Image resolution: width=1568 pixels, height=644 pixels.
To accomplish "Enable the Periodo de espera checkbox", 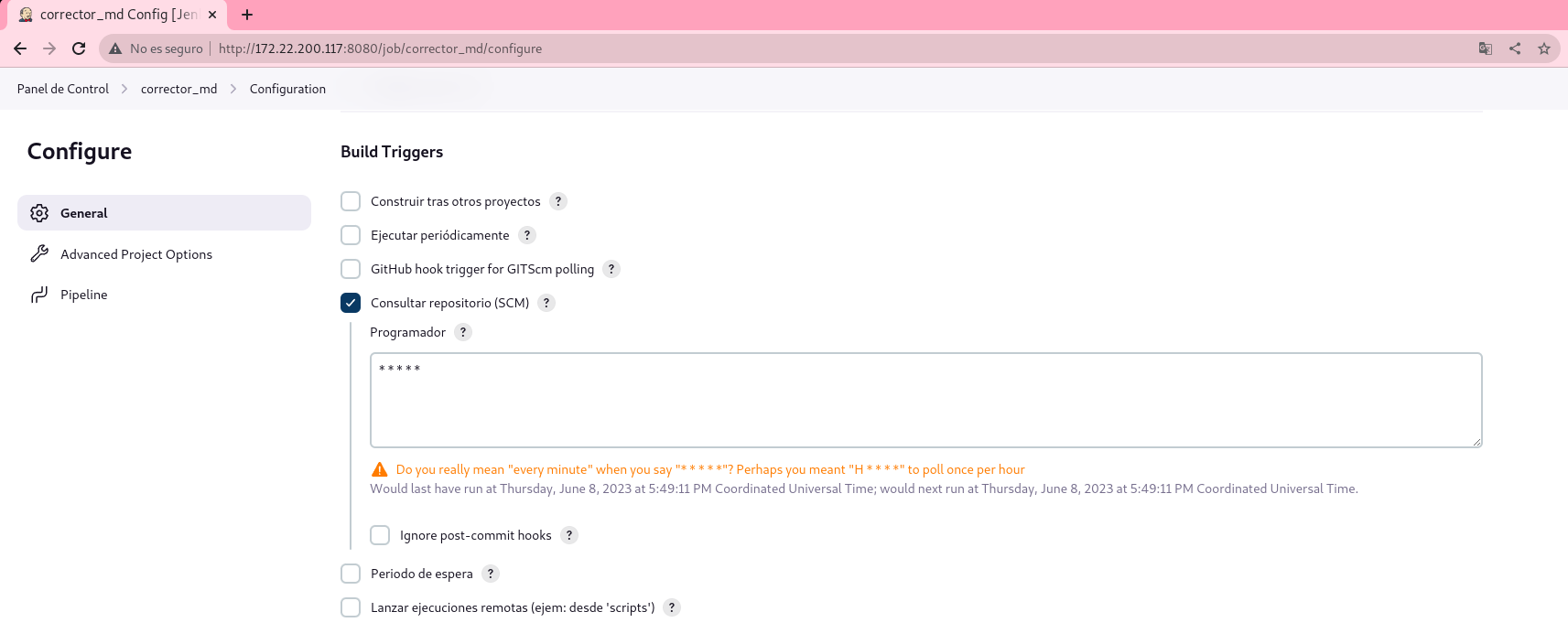I will [351, 574].
